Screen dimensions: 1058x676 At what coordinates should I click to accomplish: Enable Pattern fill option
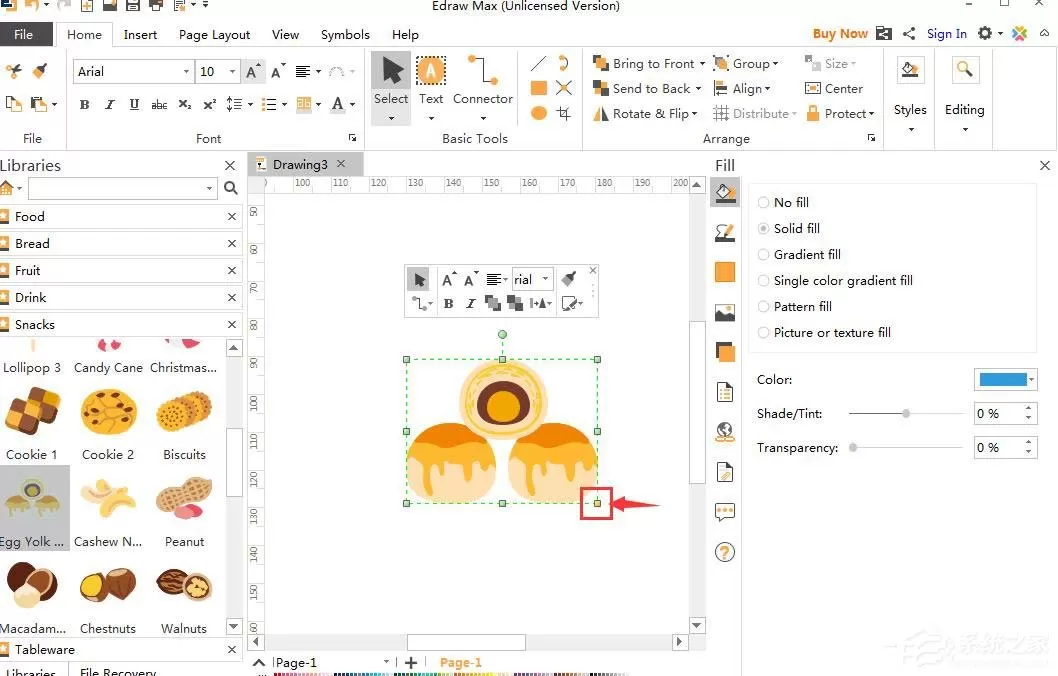(x=794, y=306)
